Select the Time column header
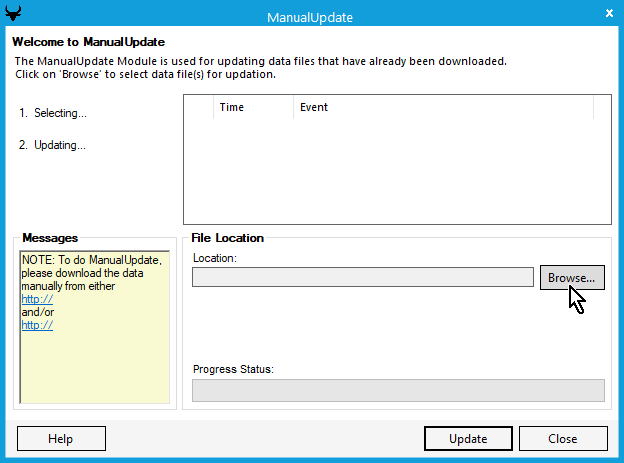 (x=252, y=107)
